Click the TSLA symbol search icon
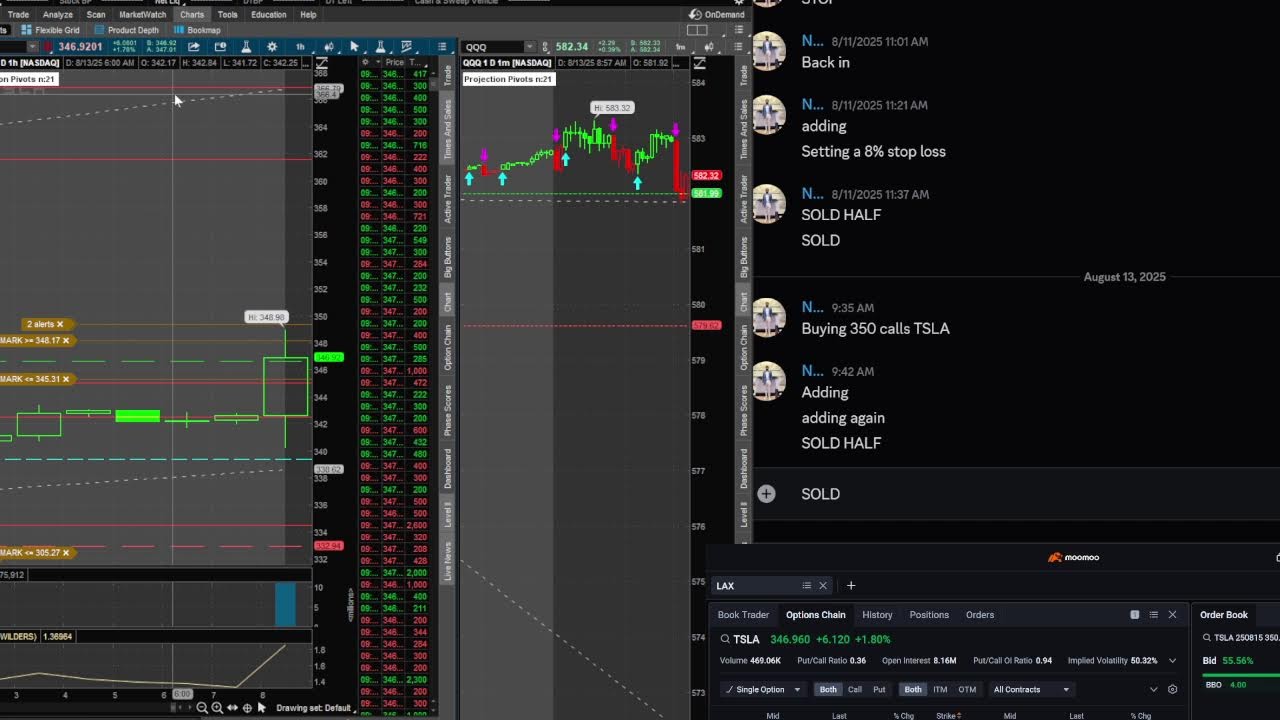 pos(725,639)
